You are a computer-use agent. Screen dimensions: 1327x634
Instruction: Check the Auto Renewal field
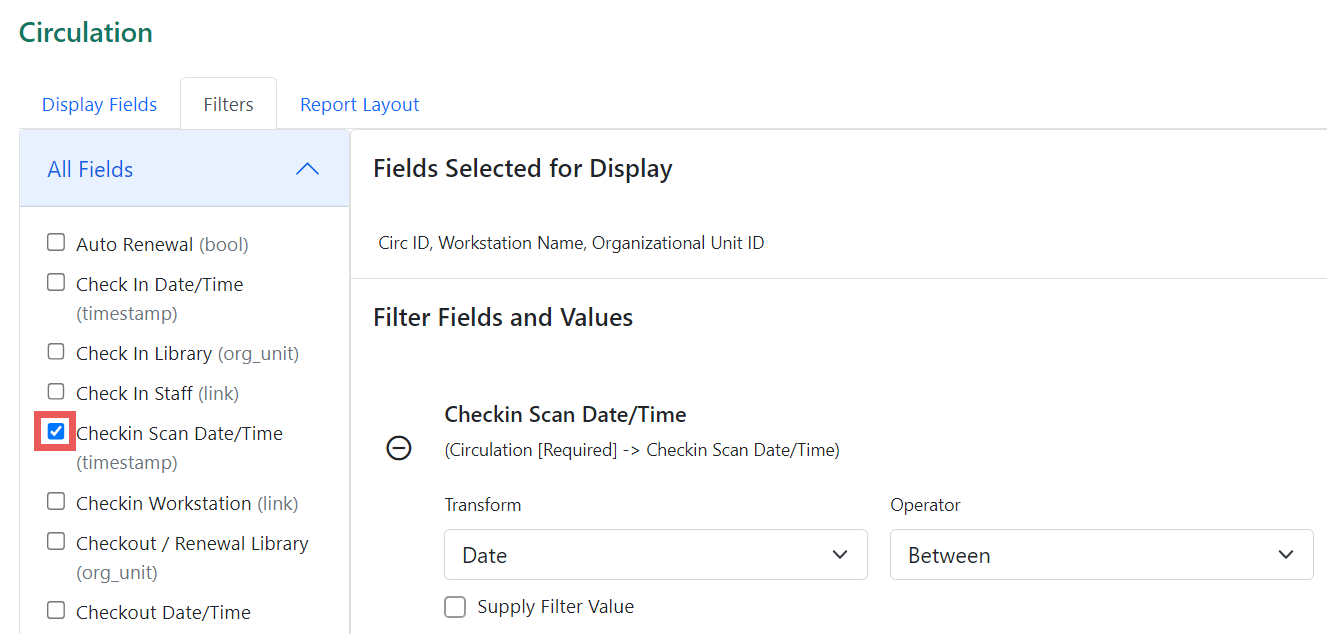coord(55,242)
